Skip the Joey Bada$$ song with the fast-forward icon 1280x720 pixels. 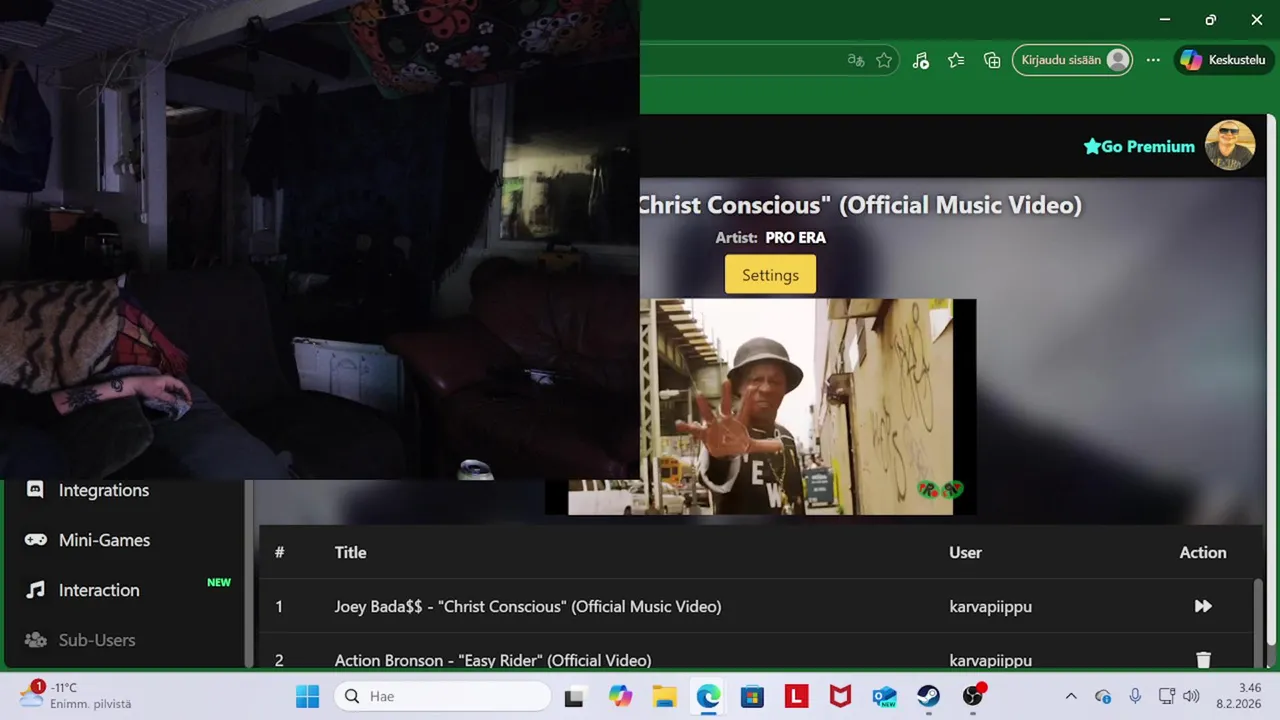click(1203, 606)
